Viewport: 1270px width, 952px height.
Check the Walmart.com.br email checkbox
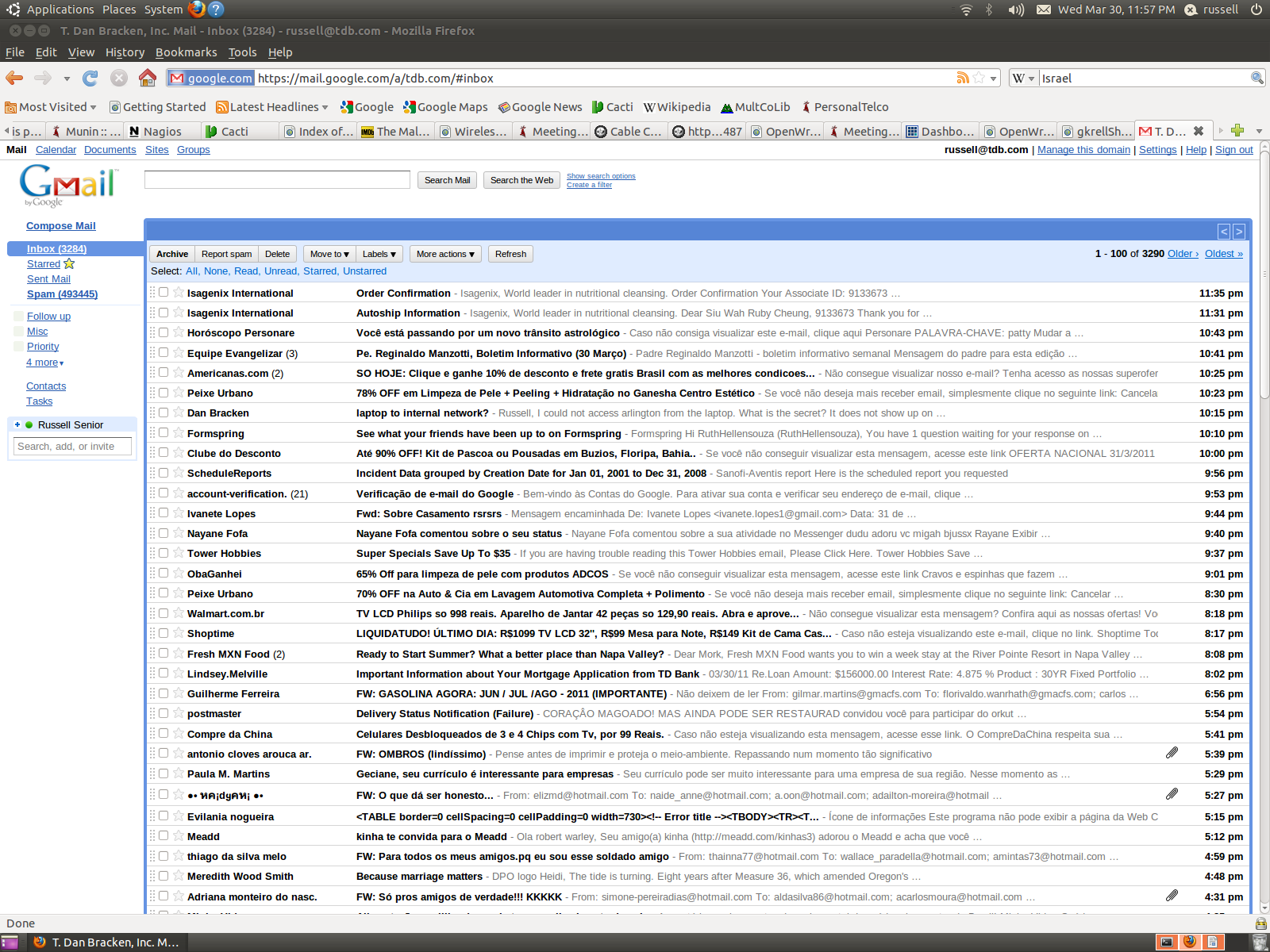click(x=164, y=613)
